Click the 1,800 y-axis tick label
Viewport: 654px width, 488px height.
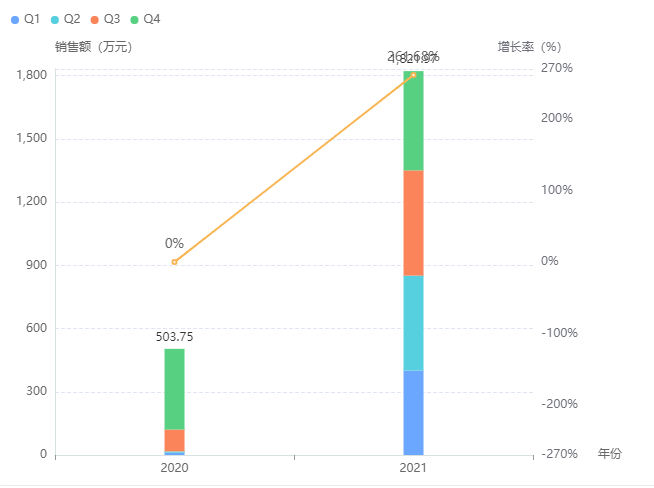coord(32,75)
